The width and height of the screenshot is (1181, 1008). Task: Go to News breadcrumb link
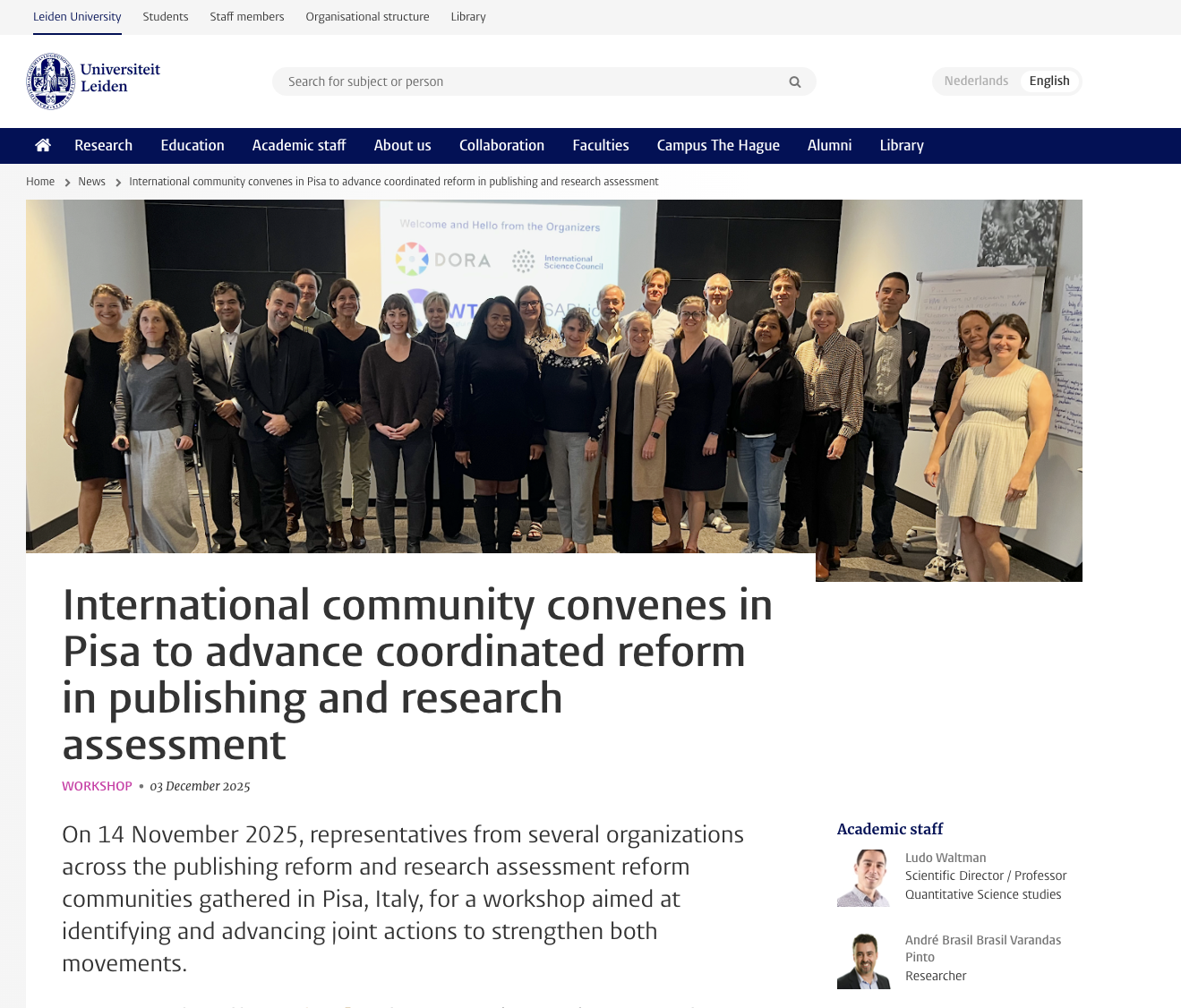(91, 182)
